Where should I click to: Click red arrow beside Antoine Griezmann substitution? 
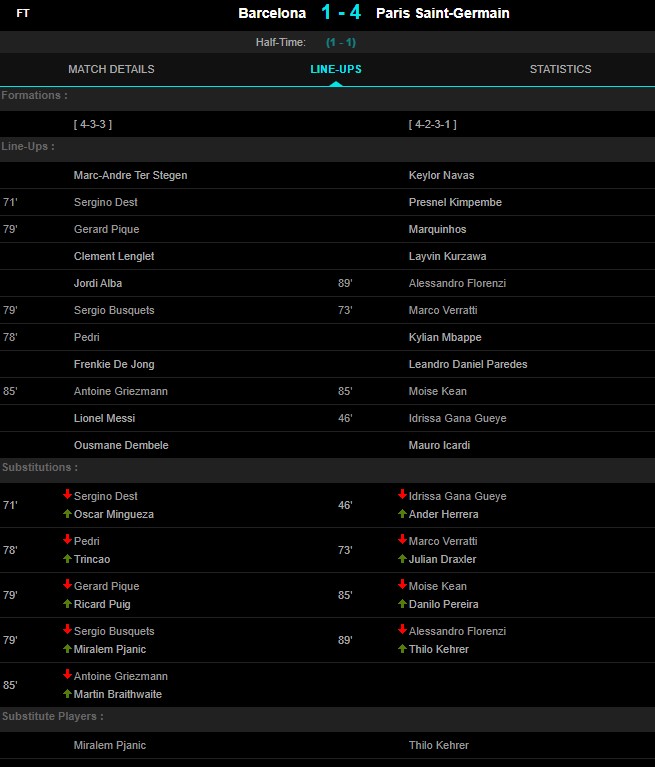pos(68,675)
